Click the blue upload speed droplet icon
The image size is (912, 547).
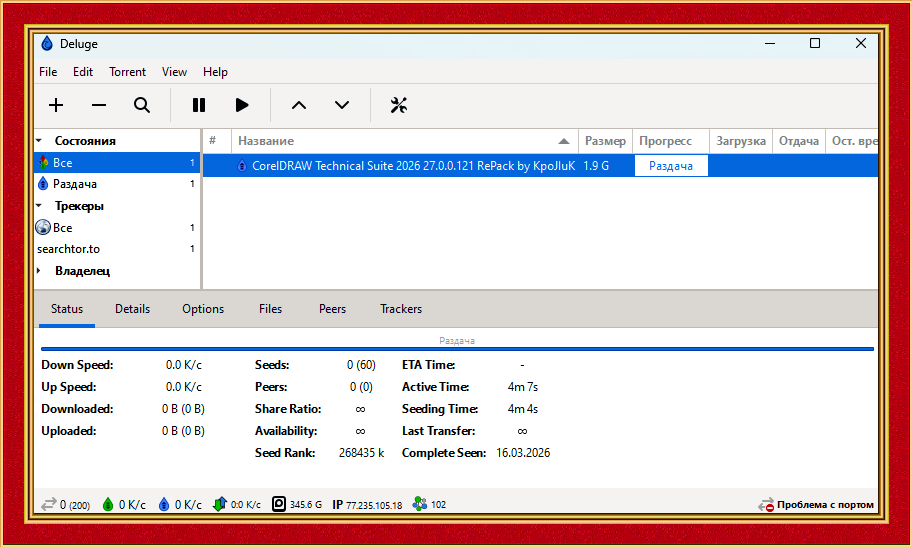pos(164,504)
